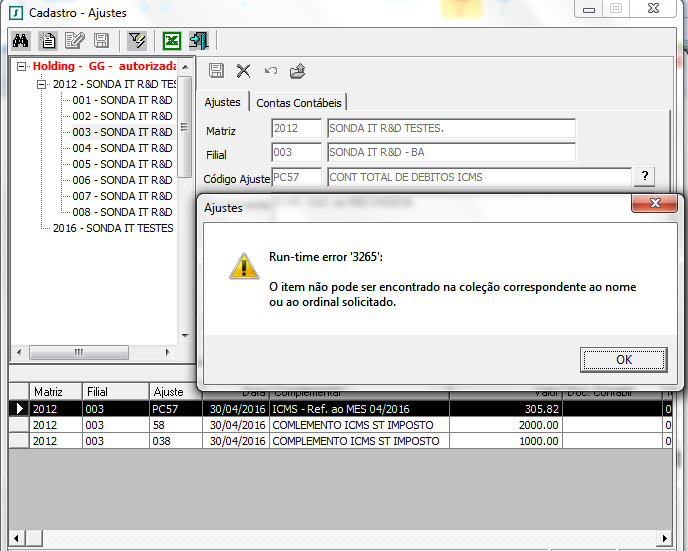The width and height of the screenshot is (688, 551).
Task: Select tree item 003 - SONDA IT R&D
Action: click(x=122, y=132)
